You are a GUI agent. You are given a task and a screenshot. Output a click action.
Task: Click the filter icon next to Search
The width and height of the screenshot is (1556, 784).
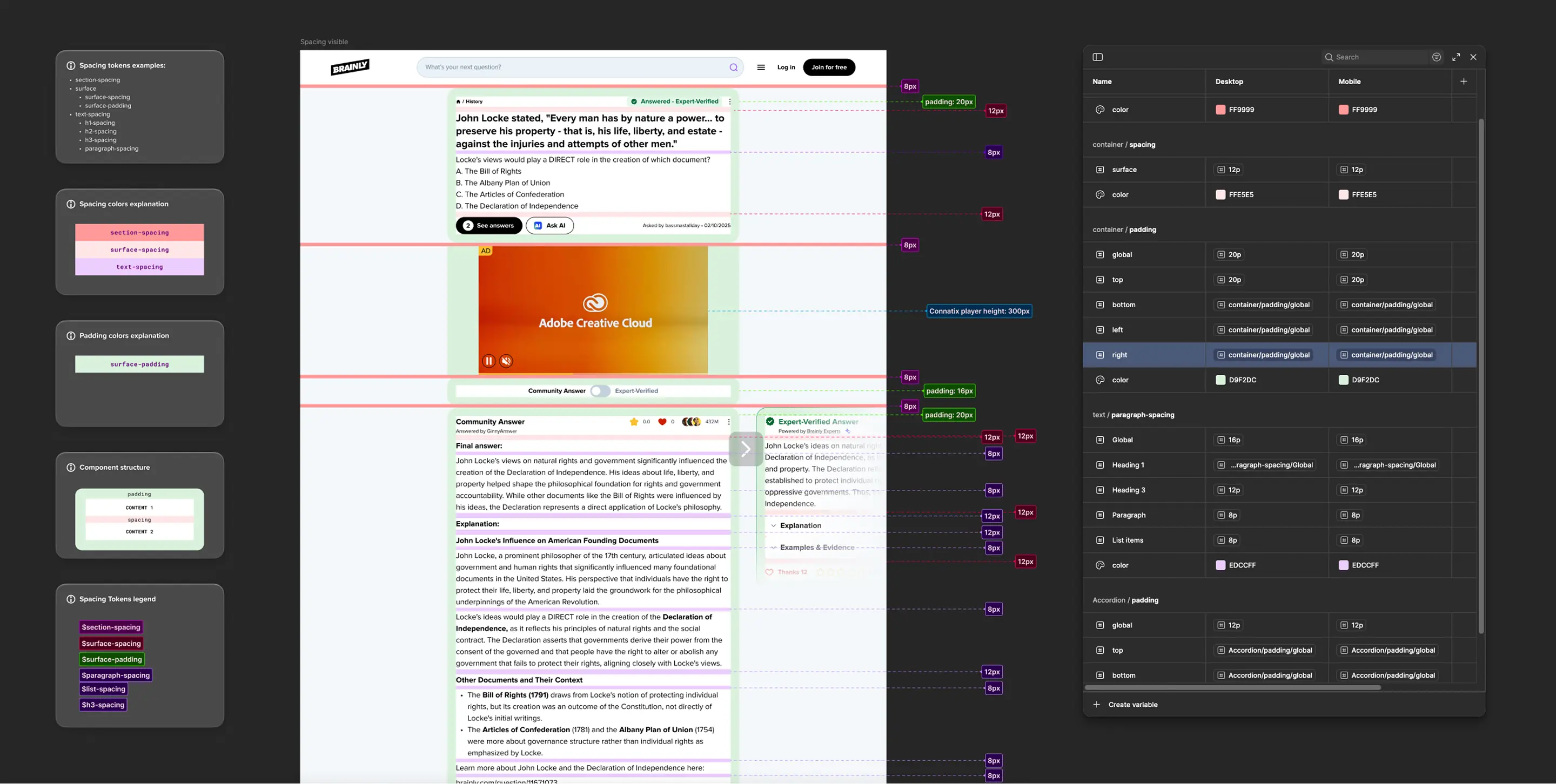click(x=1437, y=57)
